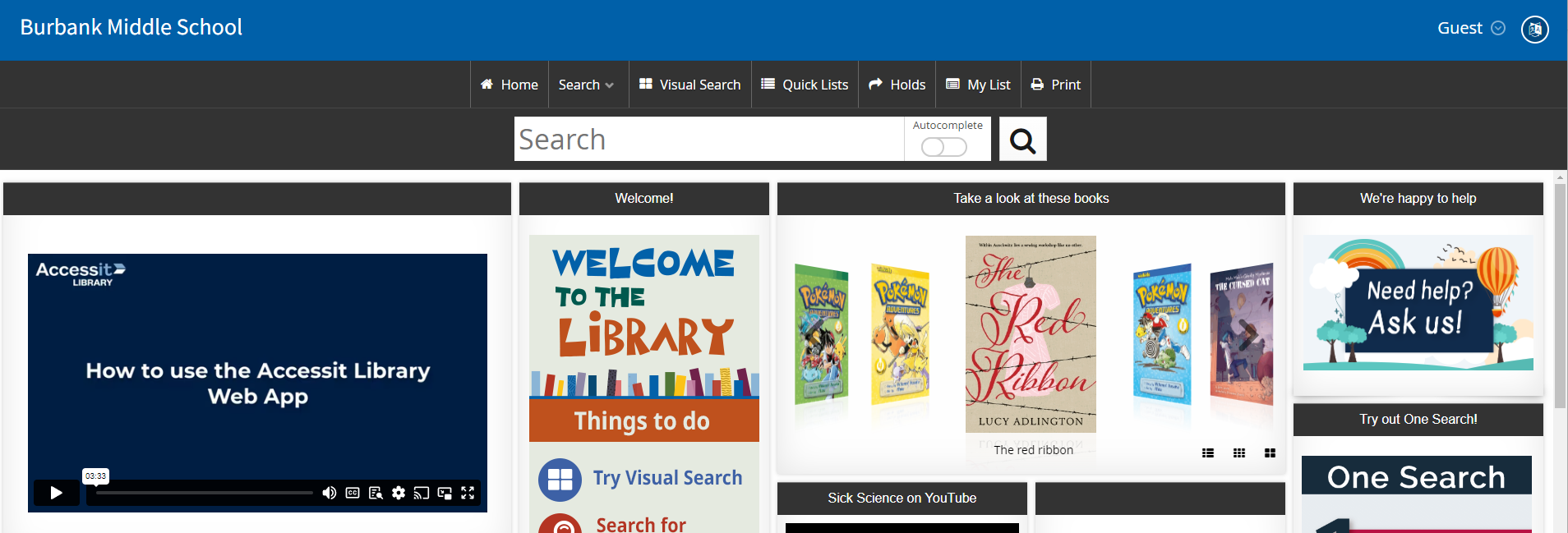Mute the video volume
Screen dimensions: 1568x533
coord(329,493)
